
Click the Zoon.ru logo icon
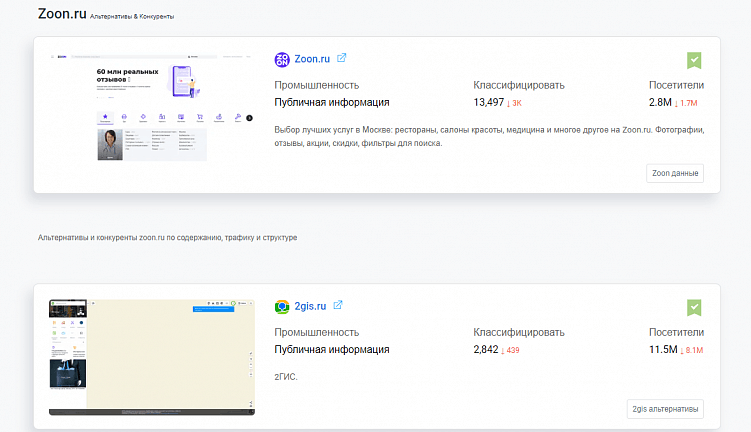tap(282, 59)
